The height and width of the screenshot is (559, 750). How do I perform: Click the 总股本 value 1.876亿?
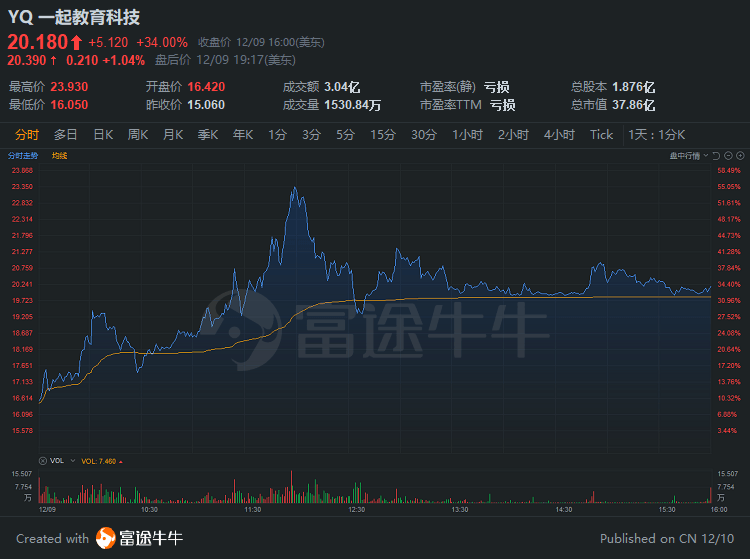click(634, 87)
